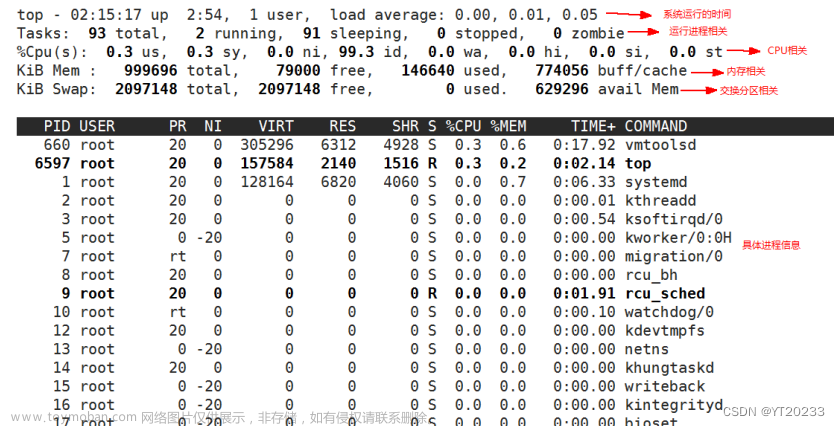Screen dimensions: 840x426
Task: Click the total memory value 999696
Action: click(151, 70)
